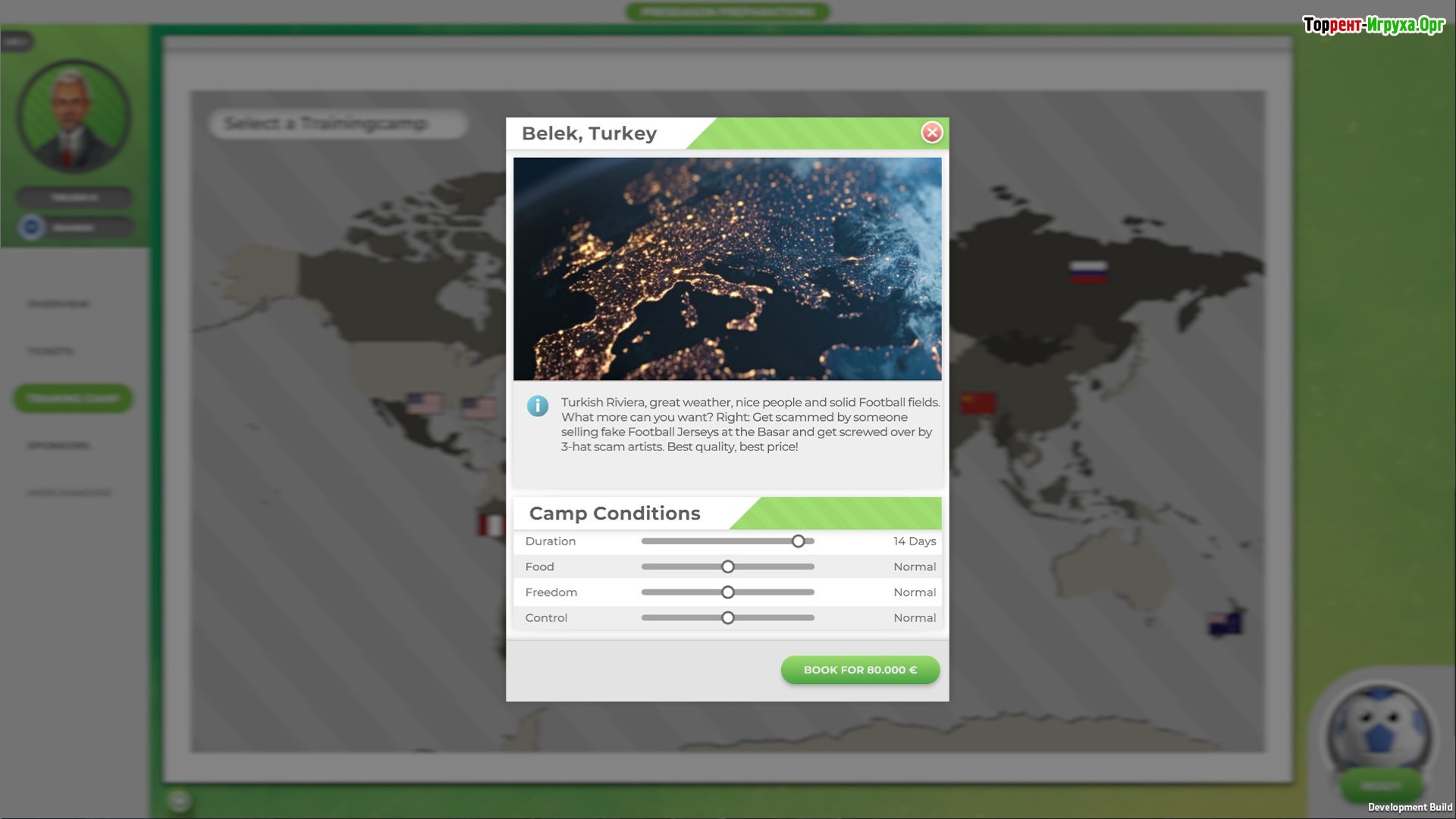Click the Freedom slider handle
This screenshot has height=819, width=1456.
click(x=727, y=592)
